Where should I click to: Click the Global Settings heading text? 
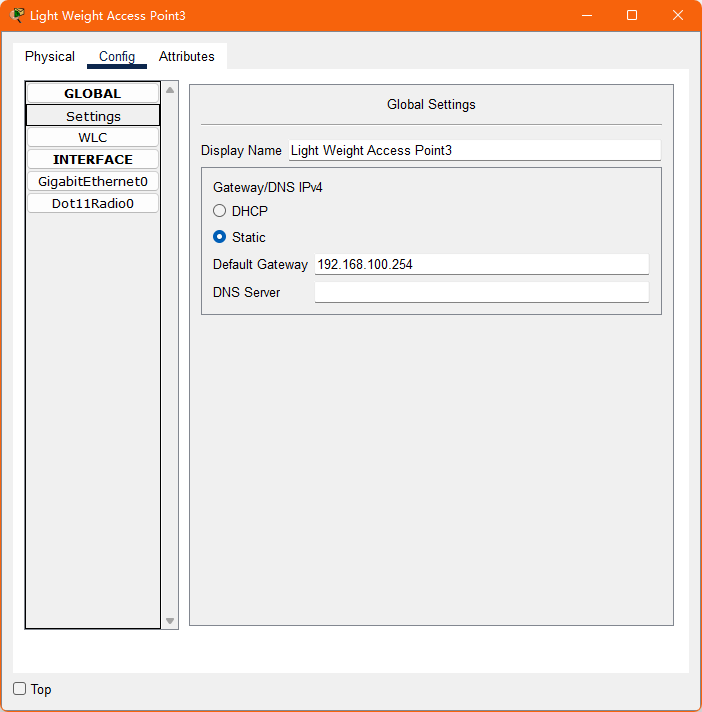(431, 104)
